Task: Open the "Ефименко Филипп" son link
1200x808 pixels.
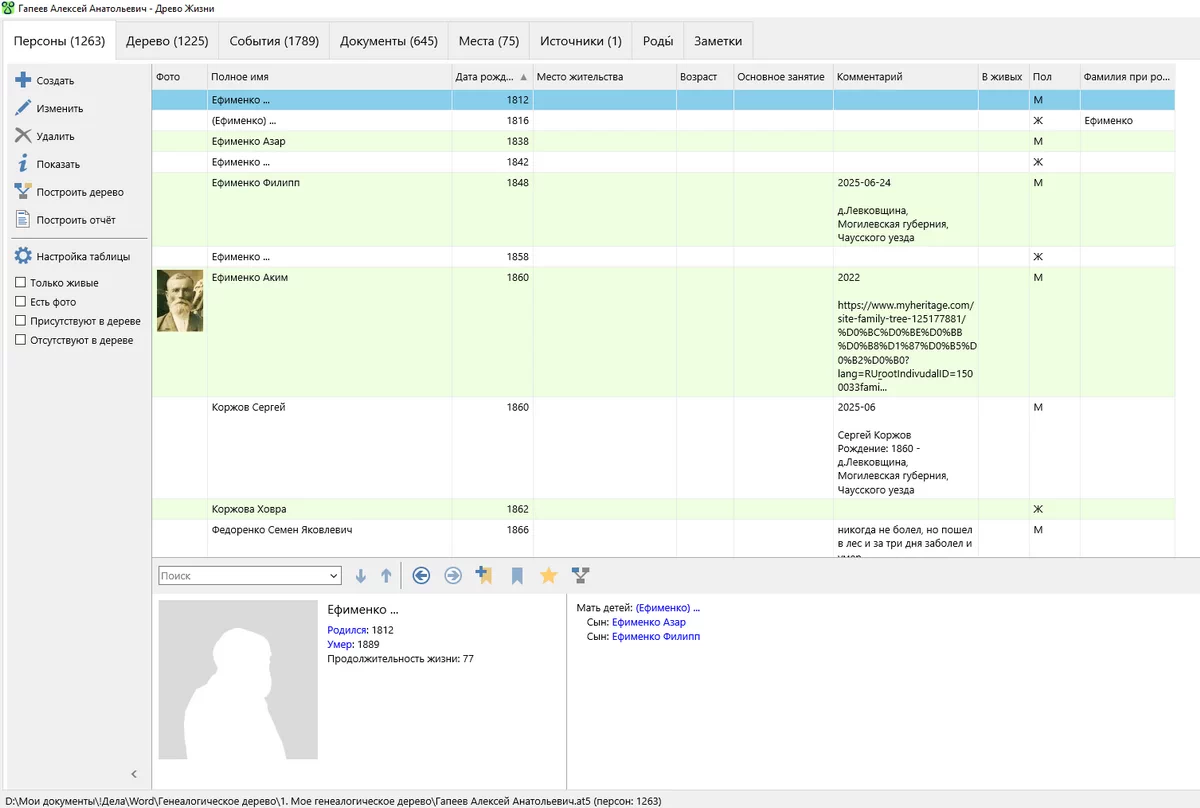Action: pos(655,636)
